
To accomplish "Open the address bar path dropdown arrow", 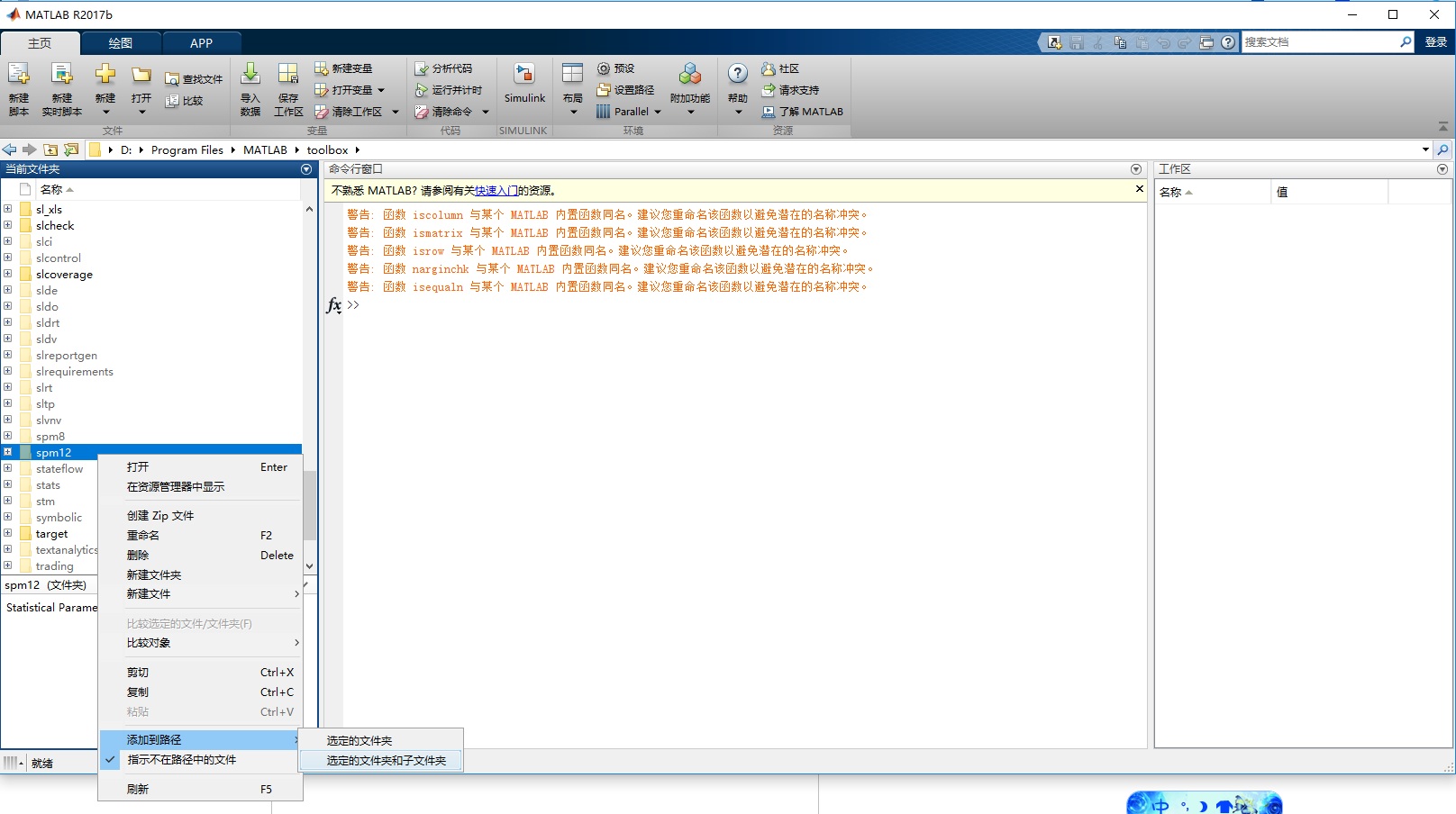I will coord(1425,149).
